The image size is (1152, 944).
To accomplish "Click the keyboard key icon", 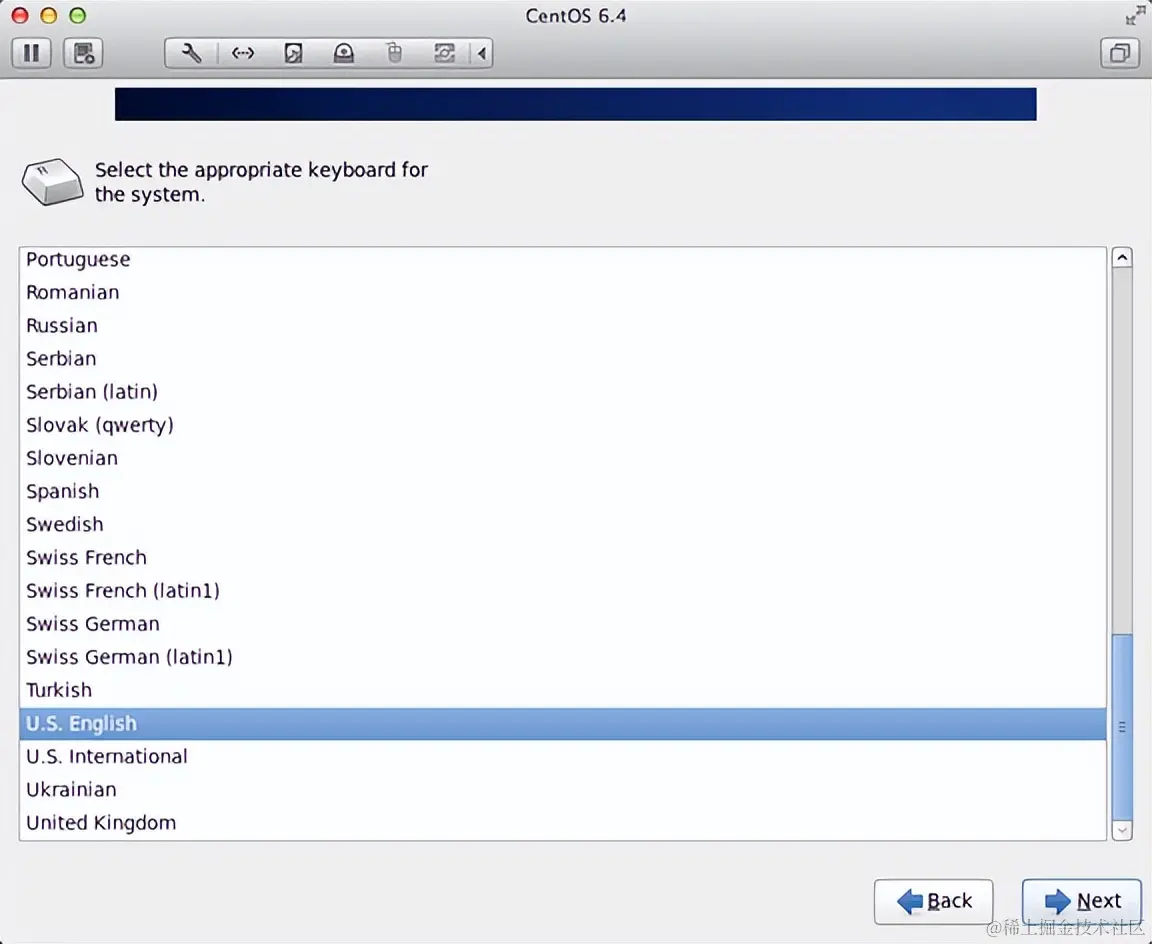I will click(52, 181).
